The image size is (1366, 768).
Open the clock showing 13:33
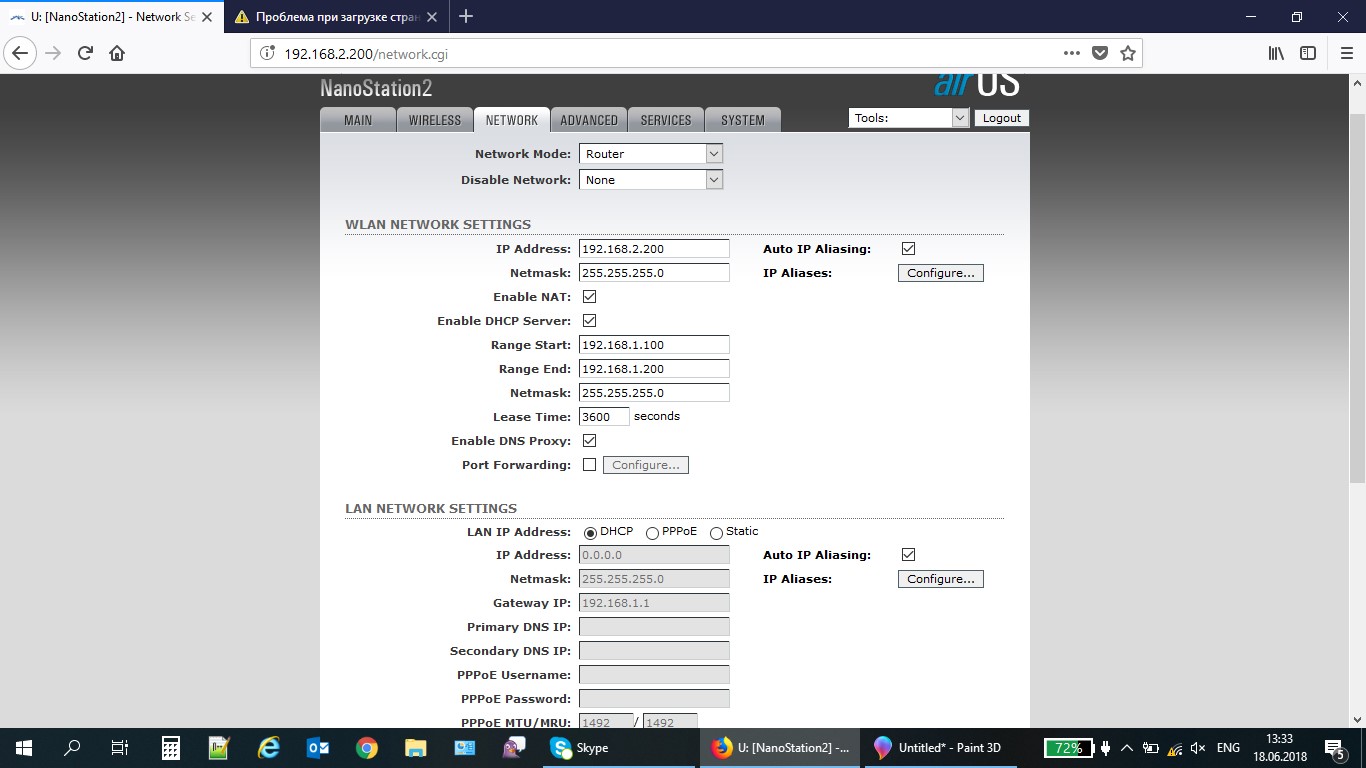pyautogui.click(x=1279, y=748)
